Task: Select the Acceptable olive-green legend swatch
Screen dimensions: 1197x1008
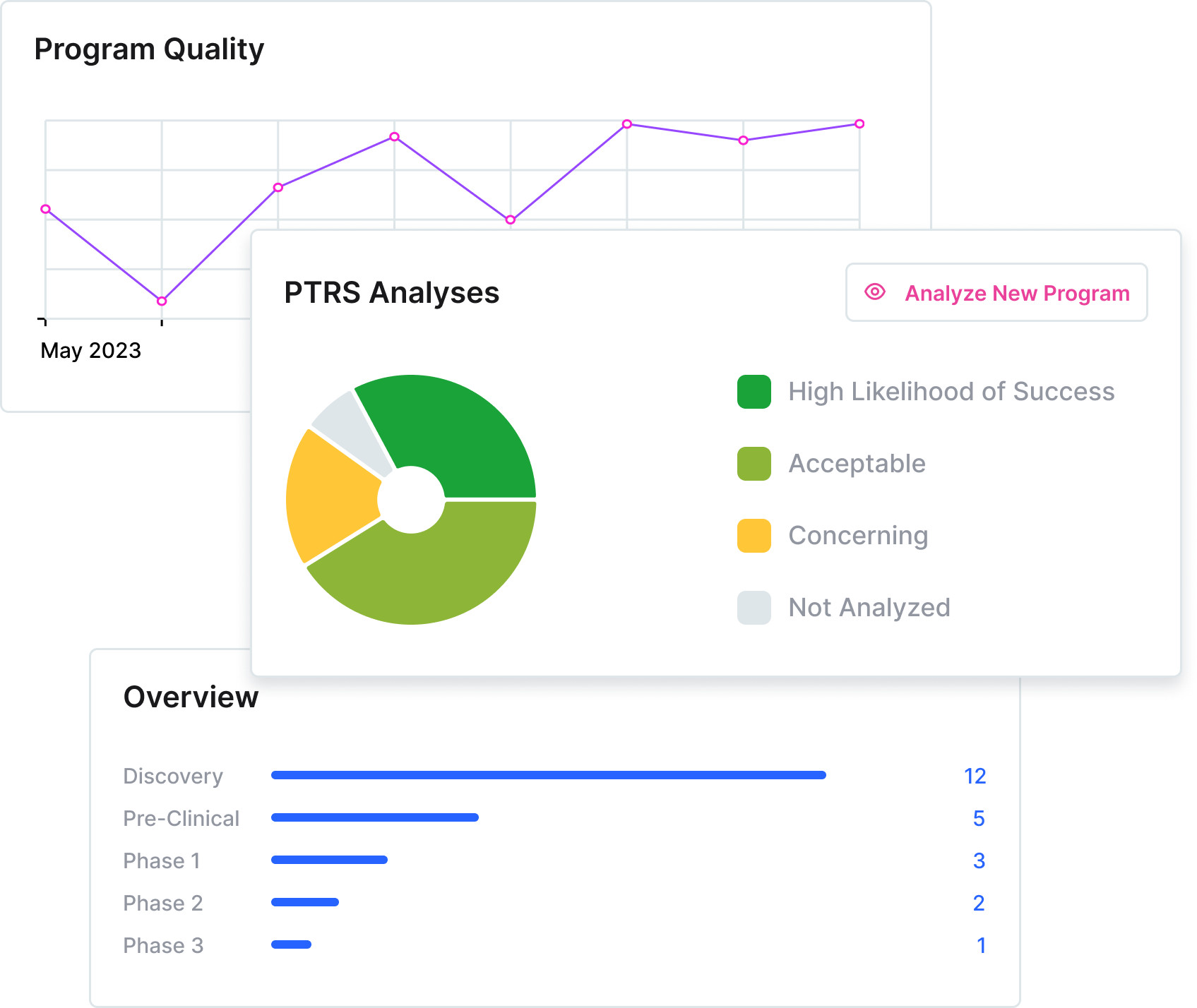Action: click(754, 464)
